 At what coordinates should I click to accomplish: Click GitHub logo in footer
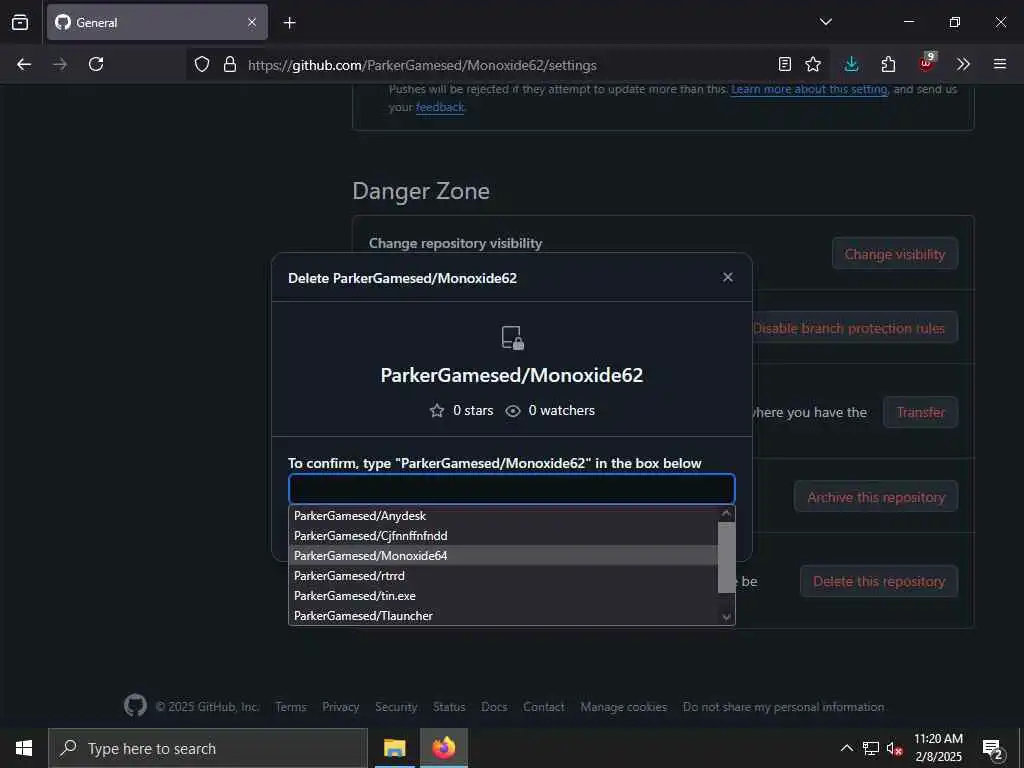pyautogui.click(x=135, y=706)
